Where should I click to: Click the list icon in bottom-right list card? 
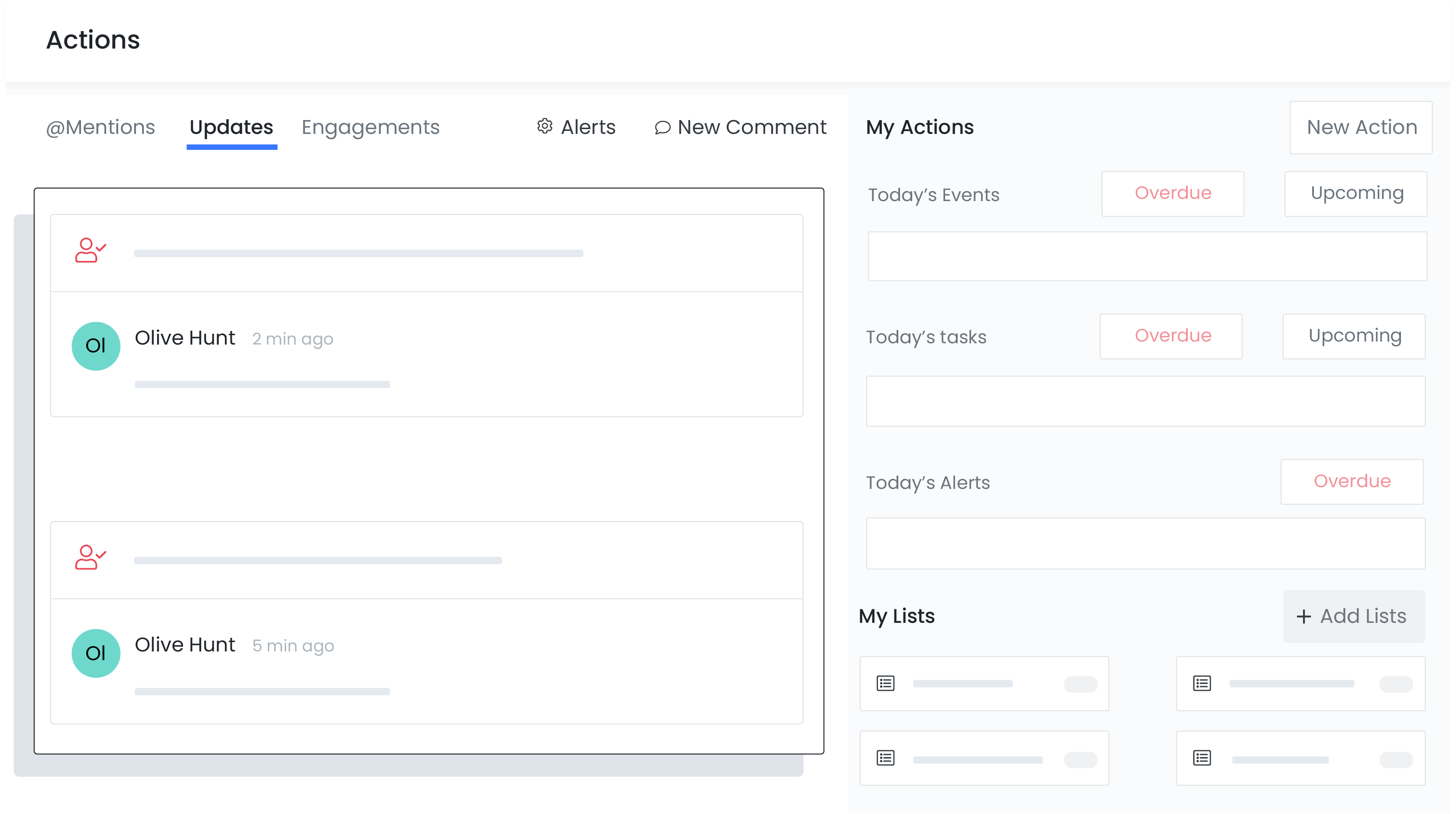click(x=1202, y=758)
